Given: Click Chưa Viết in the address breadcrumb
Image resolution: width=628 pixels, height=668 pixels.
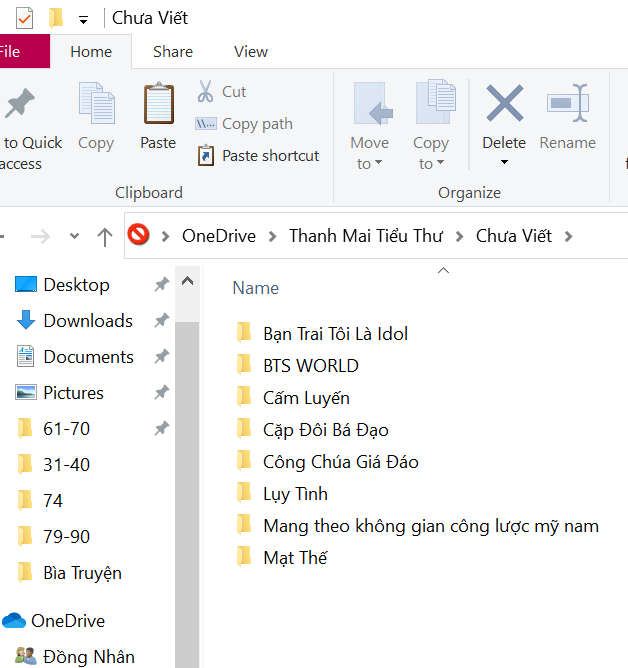Looking at the screenshot, I should [x=514, y=236].
